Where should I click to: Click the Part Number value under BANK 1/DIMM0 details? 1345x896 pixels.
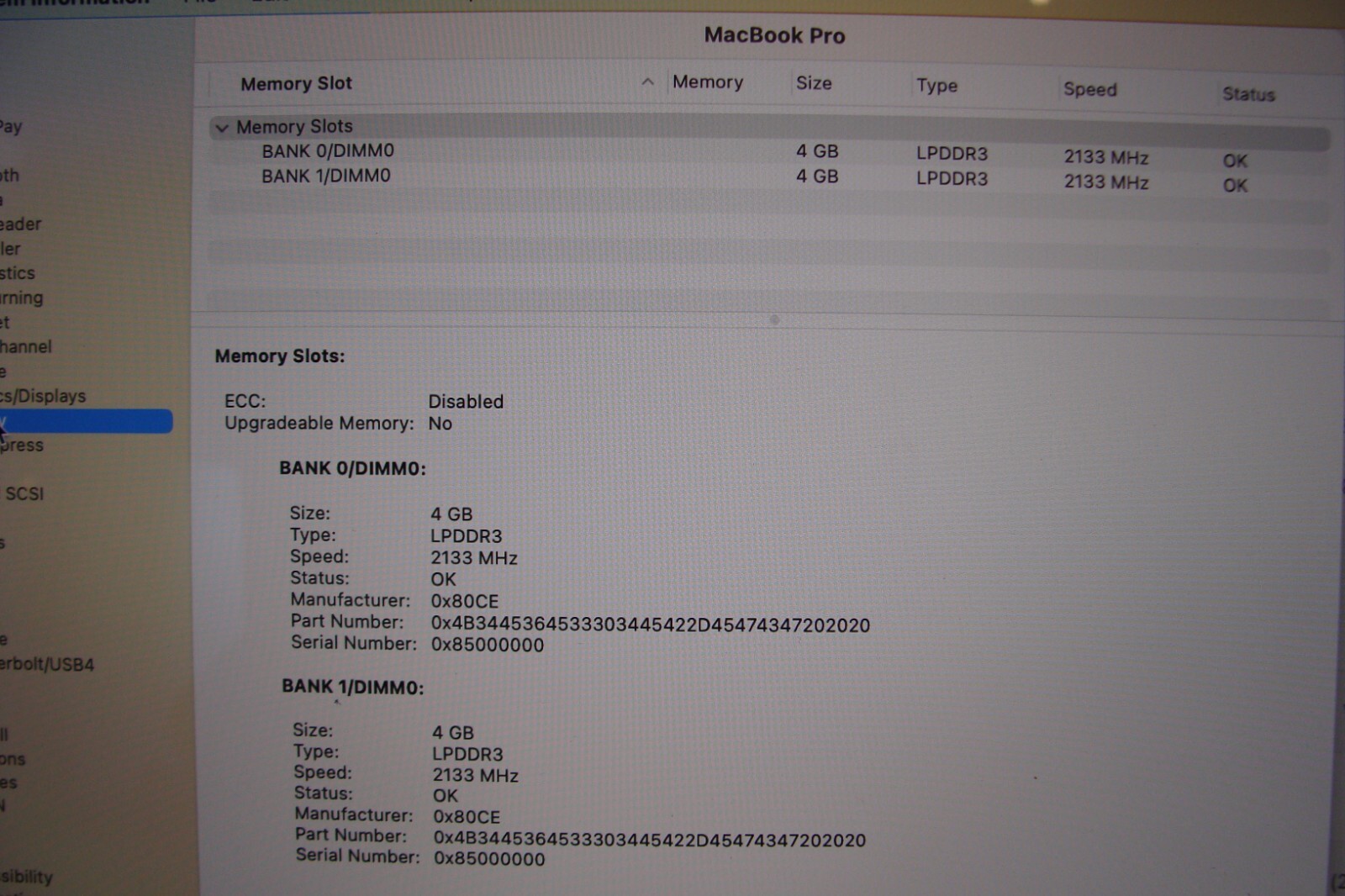click(650, 840)
